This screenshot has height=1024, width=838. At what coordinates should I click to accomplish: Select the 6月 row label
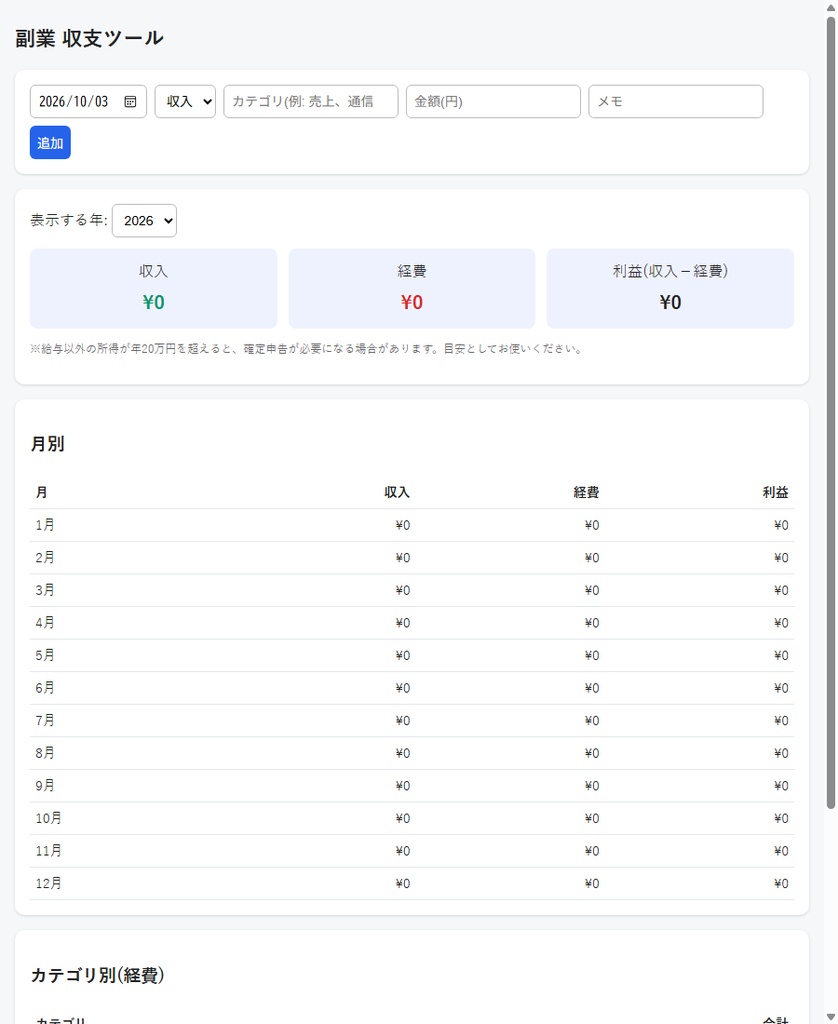45,688
